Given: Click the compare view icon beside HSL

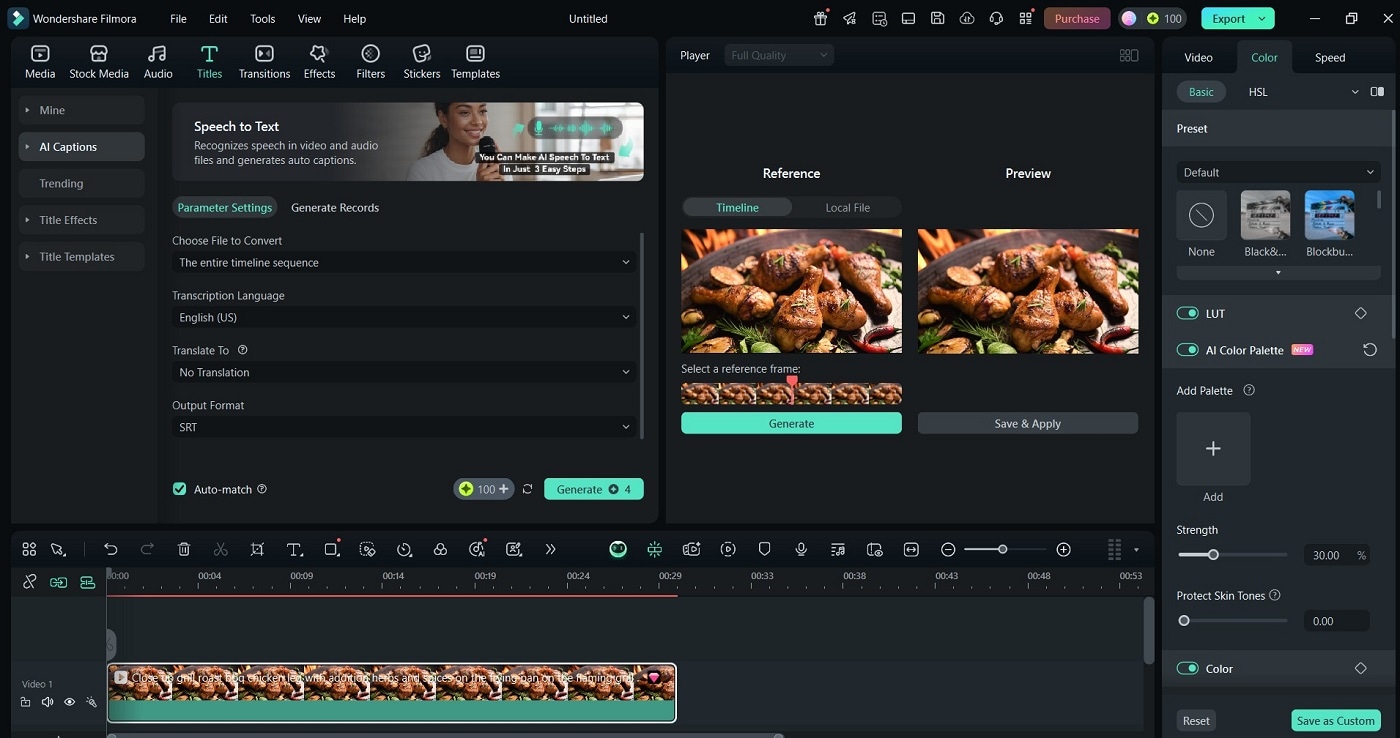Looking at the screenshot, I should (x=1377, y=92).
